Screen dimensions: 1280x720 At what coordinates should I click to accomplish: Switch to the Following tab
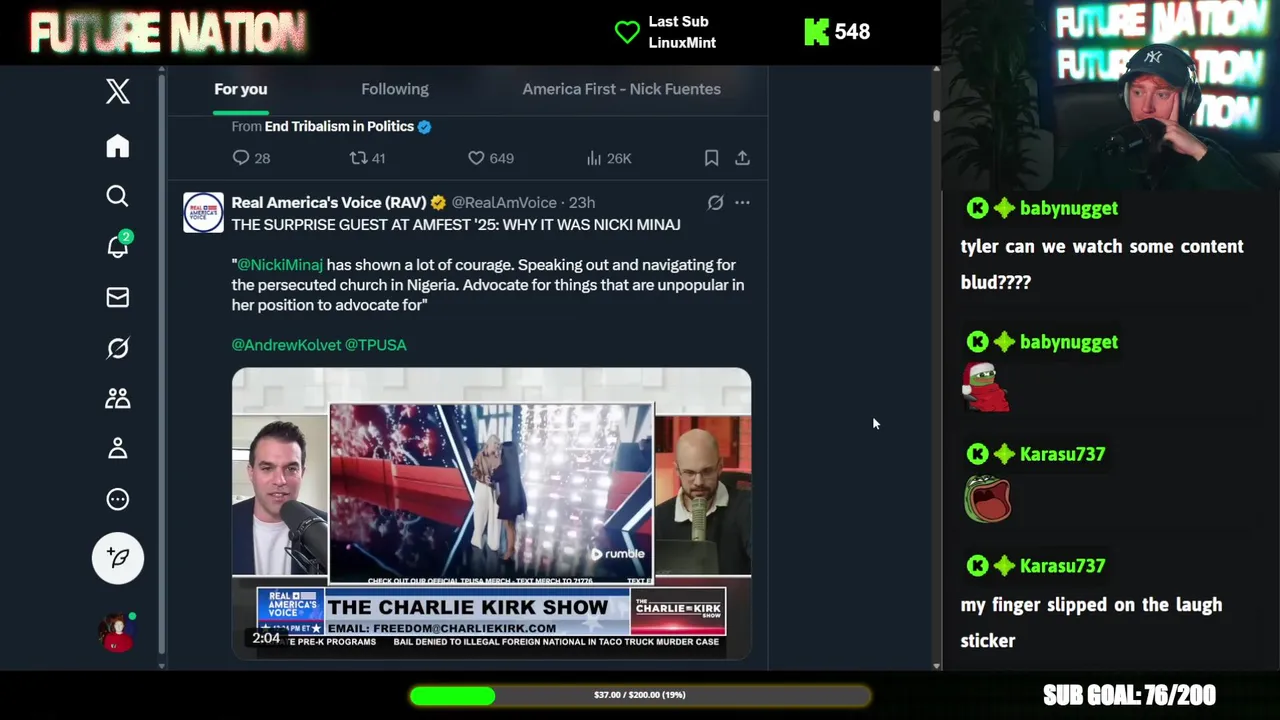[395, 89]
